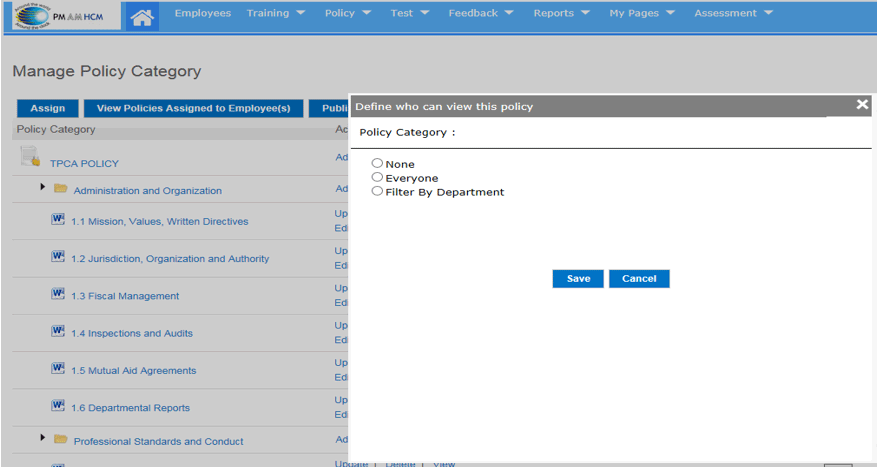
Task: Click the Home icon in navigation bar
Action: click(x=144, y=16)
